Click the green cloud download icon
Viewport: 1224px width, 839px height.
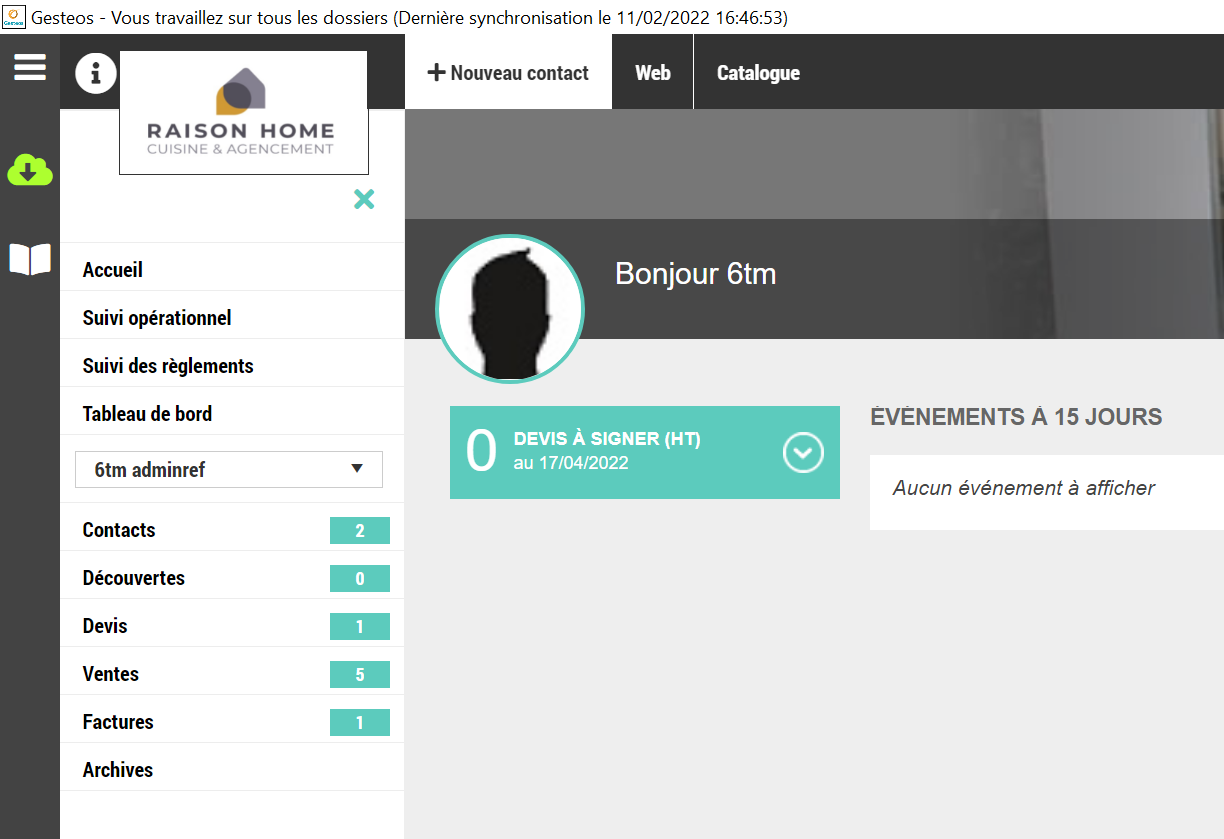coord(30,171)
